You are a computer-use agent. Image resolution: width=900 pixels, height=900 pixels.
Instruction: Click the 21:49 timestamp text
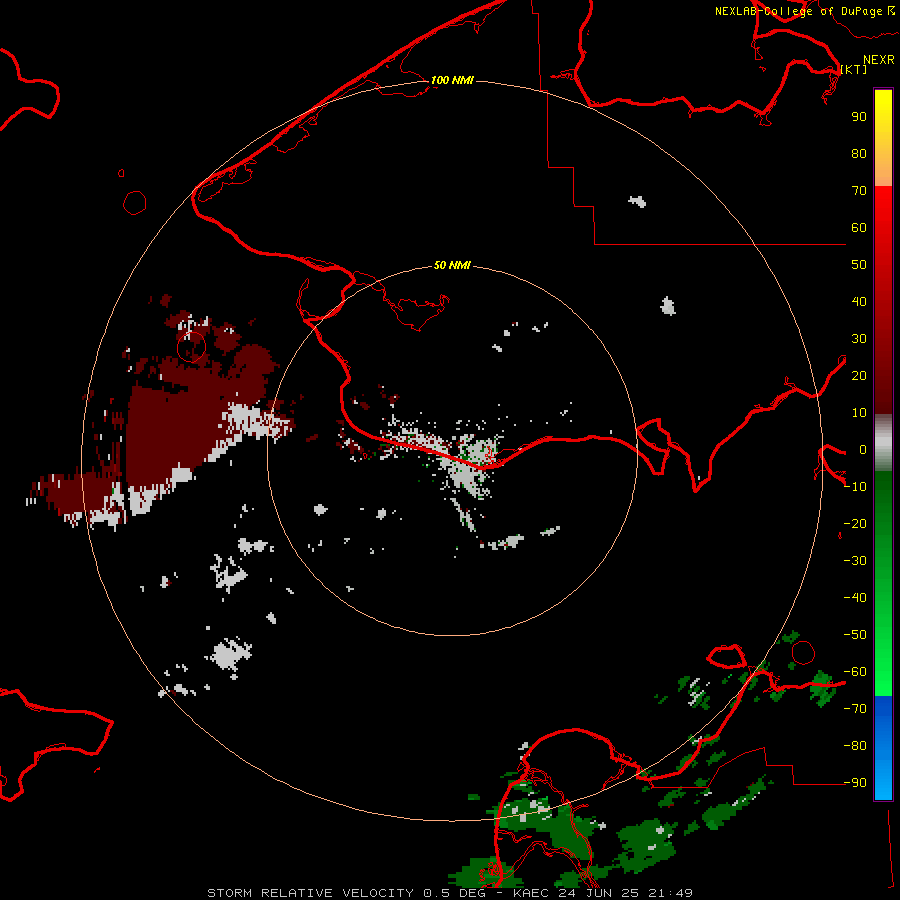(670, 893)
